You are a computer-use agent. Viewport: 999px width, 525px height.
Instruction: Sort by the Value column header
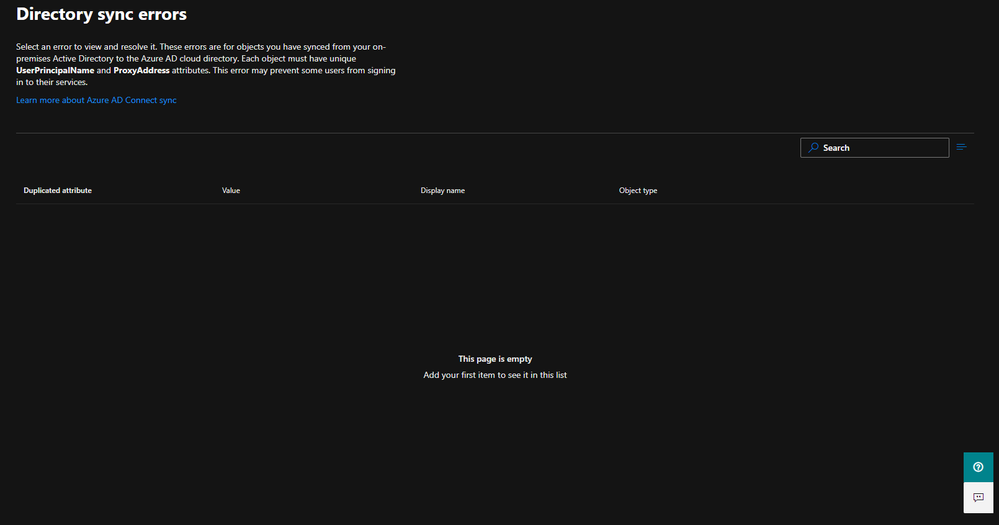coord(231,191)
